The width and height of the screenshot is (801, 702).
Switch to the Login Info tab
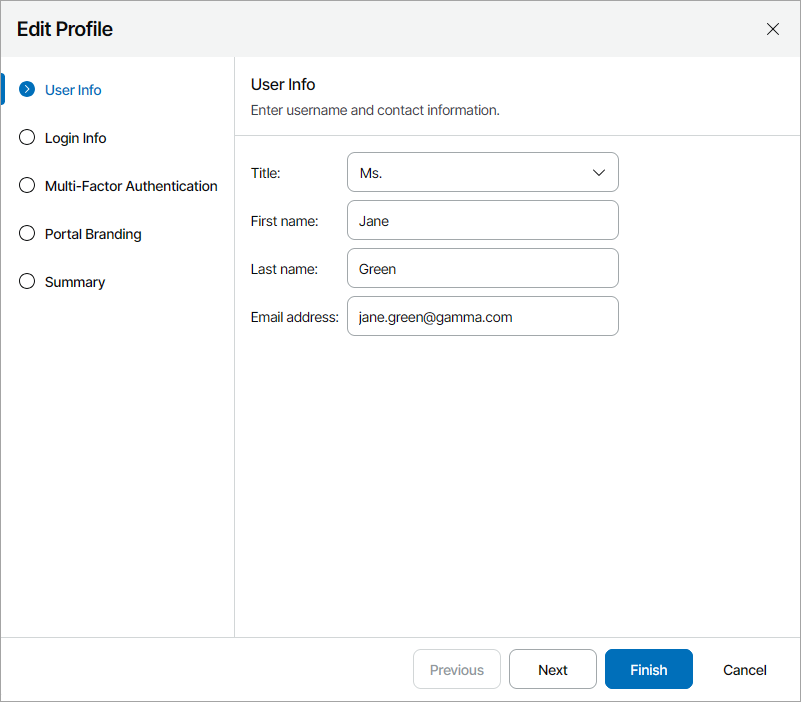(x=76, y=138)
